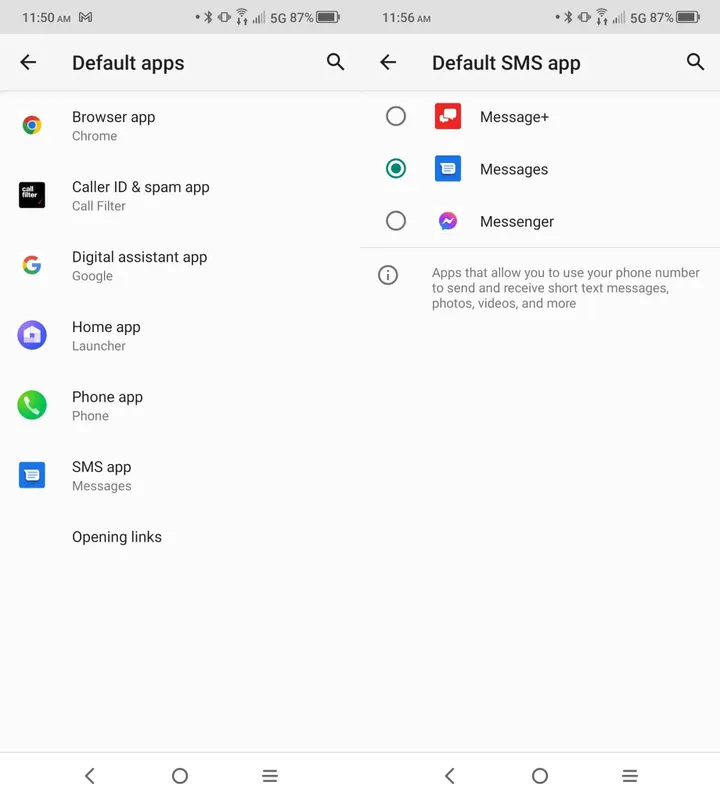Tap back arrow on Default apps screen
720x800 pixels.
pyautogui.click(x=28, y=62)
